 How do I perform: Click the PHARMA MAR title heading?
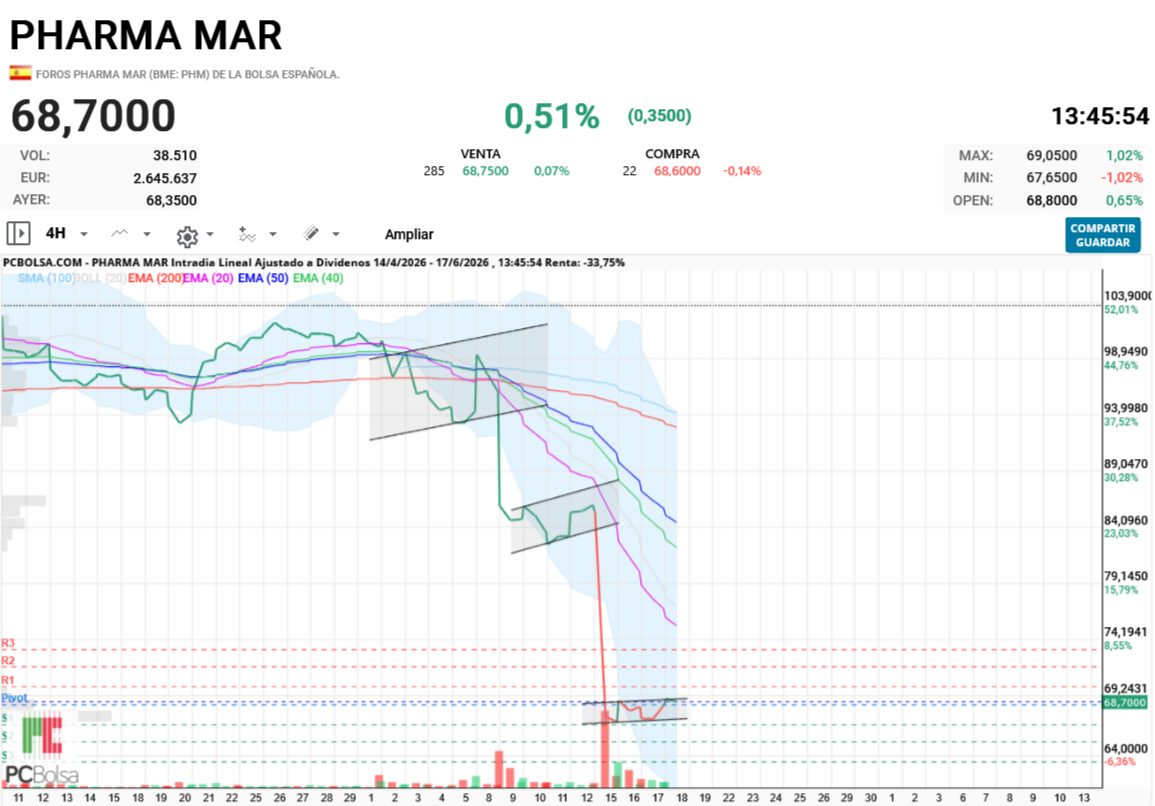tap(146, 35)
